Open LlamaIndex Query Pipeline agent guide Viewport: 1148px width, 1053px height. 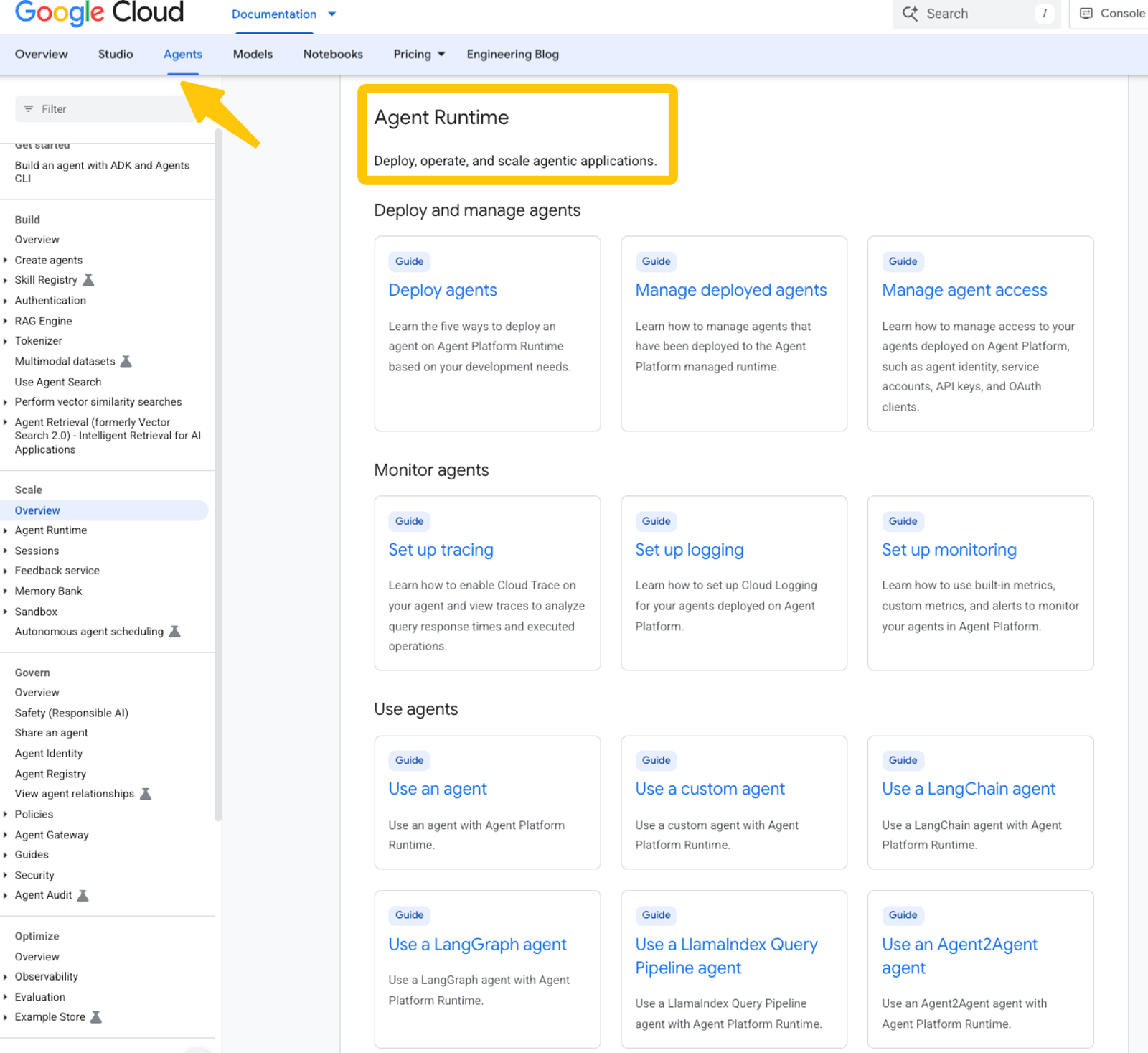click(x=726, y=956)
